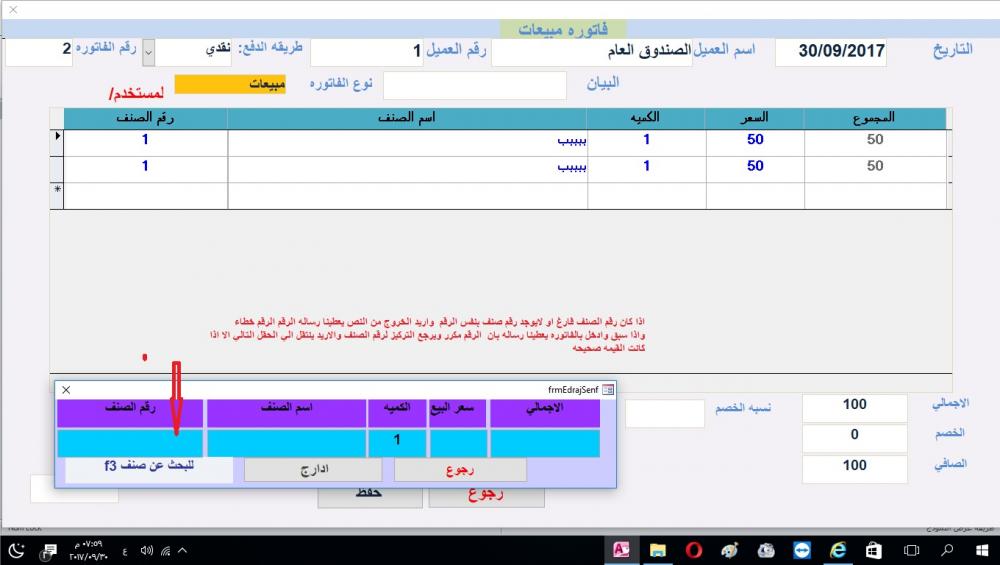This screenshot has width=1000, height=565.
Task: Open Internet Explorer from the taskbar
Action: [x=837, y=550]
